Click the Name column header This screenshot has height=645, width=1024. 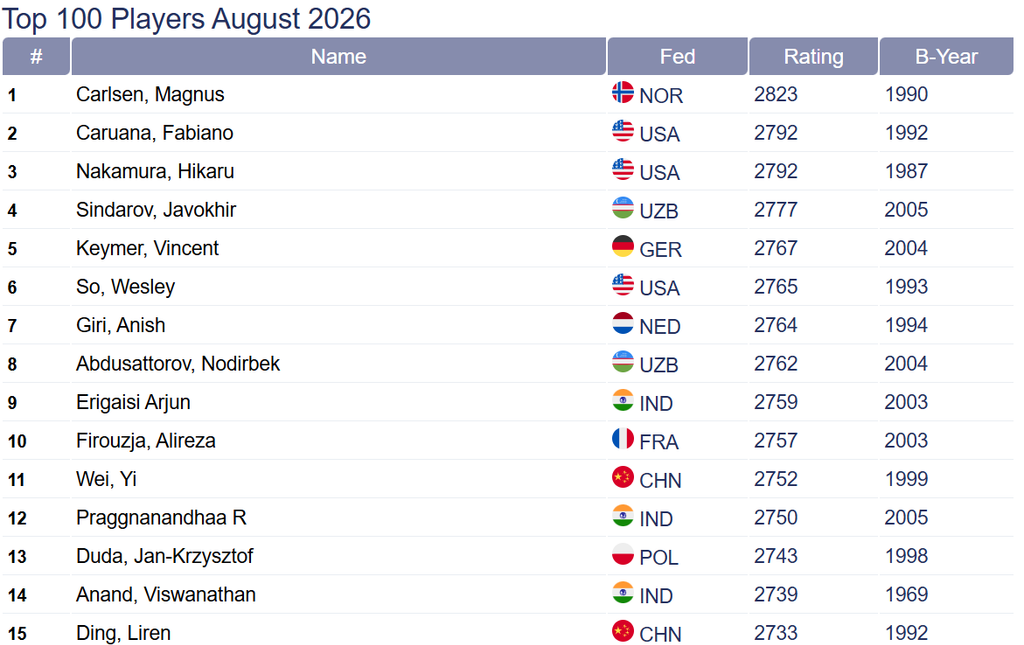(x=338, y=56)
